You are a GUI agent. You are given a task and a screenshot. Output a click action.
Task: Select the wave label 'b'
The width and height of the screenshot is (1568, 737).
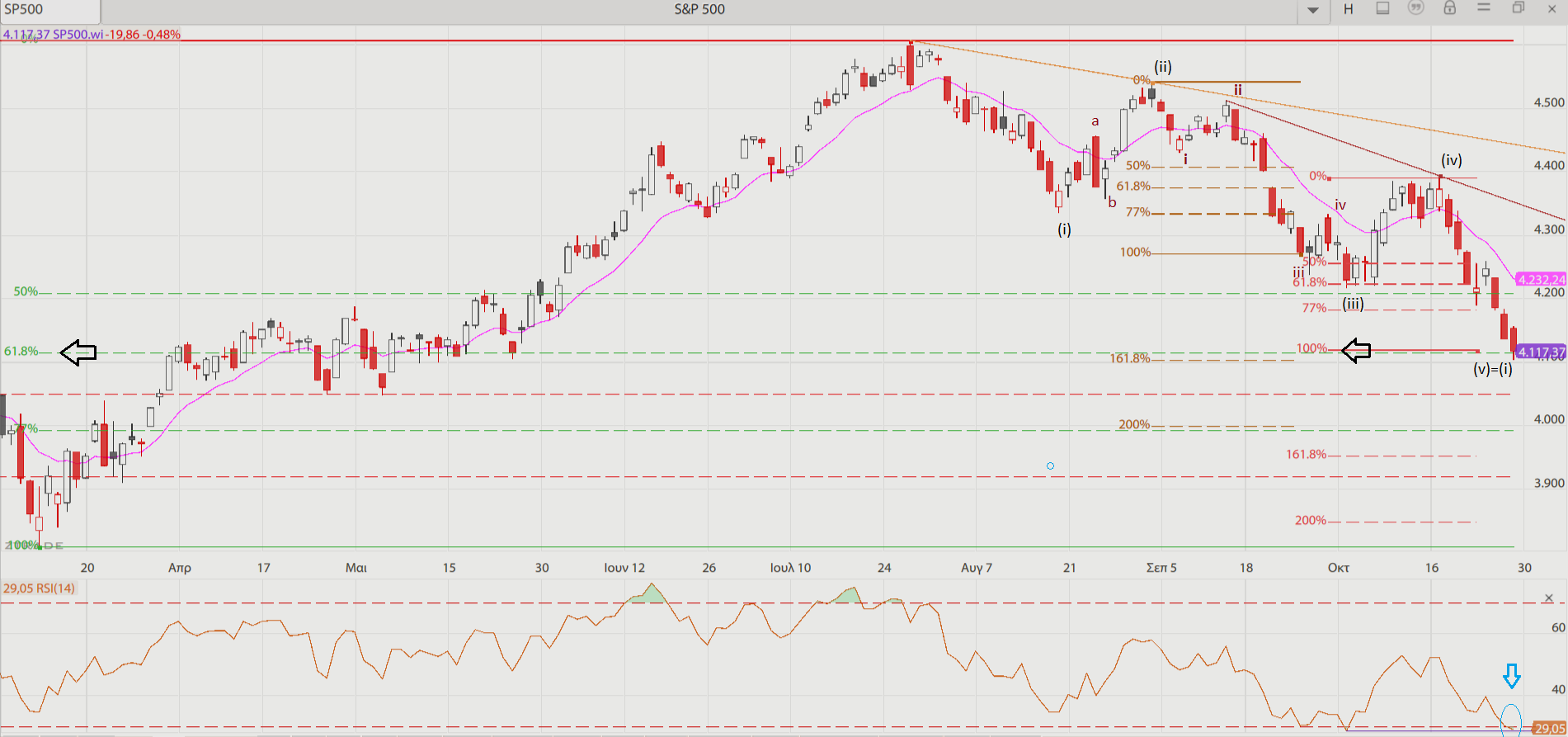coord(1113,202)
